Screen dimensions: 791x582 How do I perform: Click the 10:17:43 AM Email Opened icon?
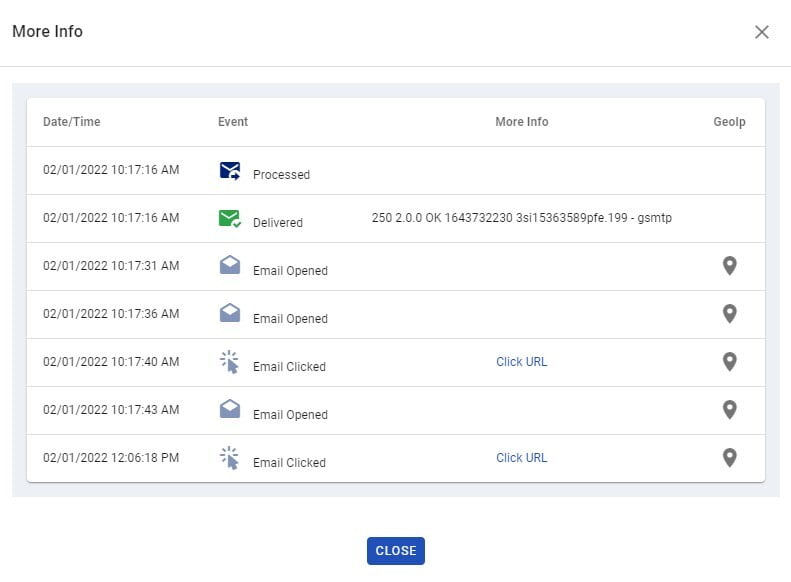pyautogui.click(x=230, y=410)
